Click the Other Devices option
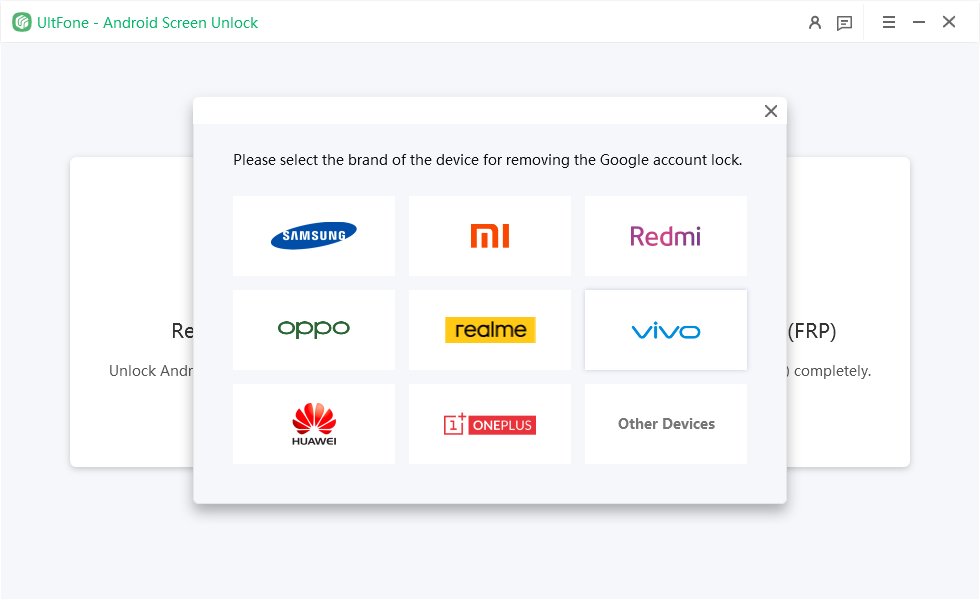Screen dimensions: 980x600 (x=666, y=424)
